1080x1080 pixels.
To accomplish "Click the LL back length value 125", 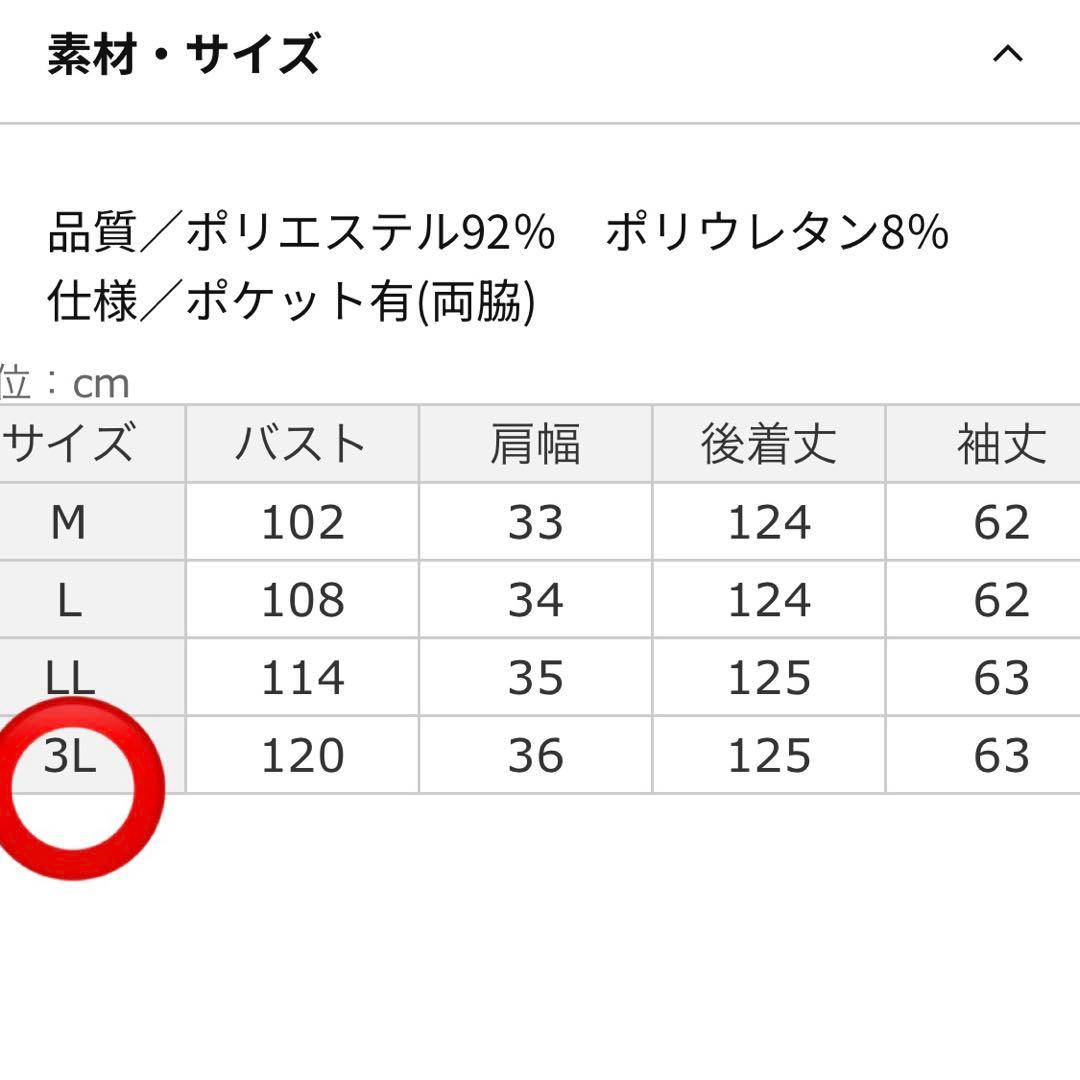I will click(768, 678).
